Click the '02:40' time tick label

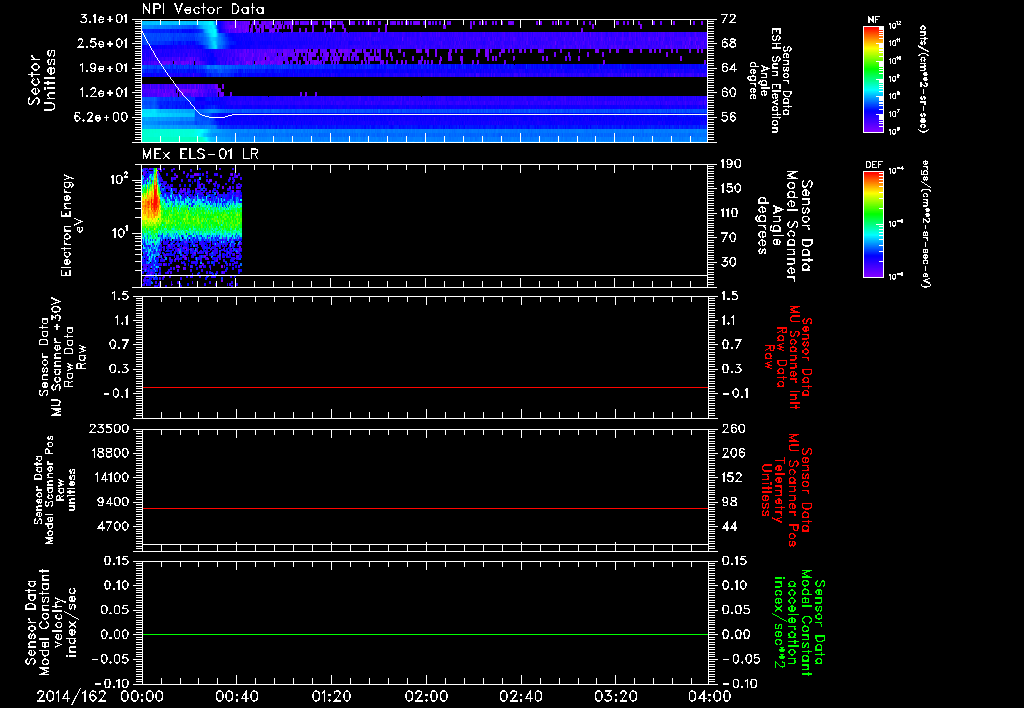point(520,696)
